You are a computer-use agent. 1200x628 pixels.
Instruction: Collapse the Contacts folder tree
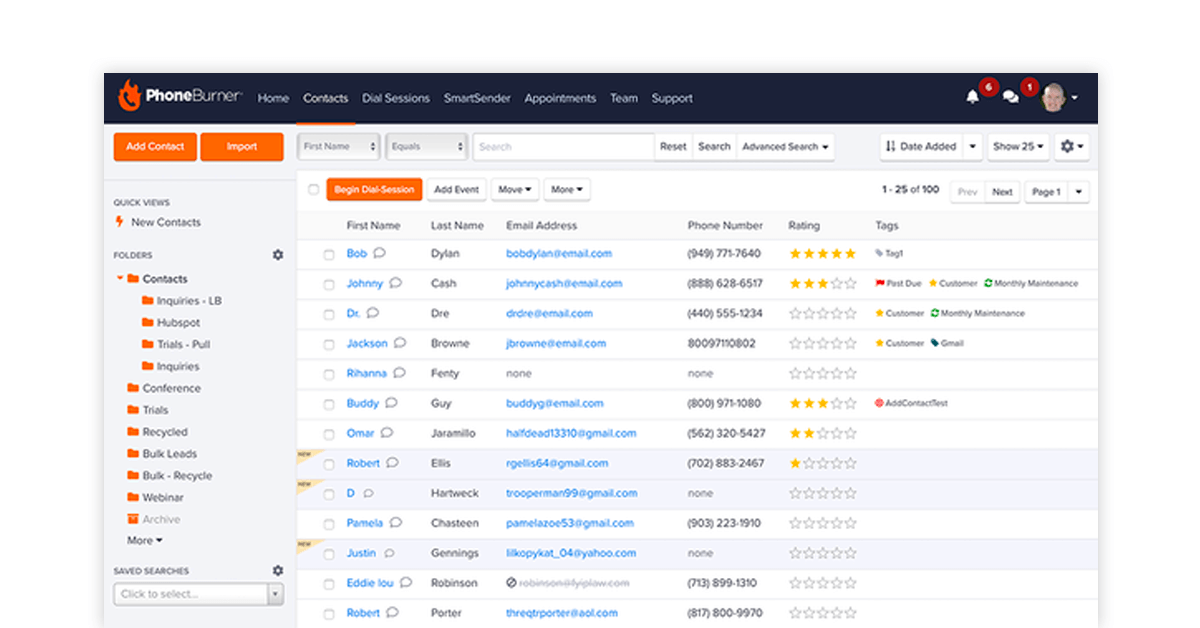click(x=120, y=279)
